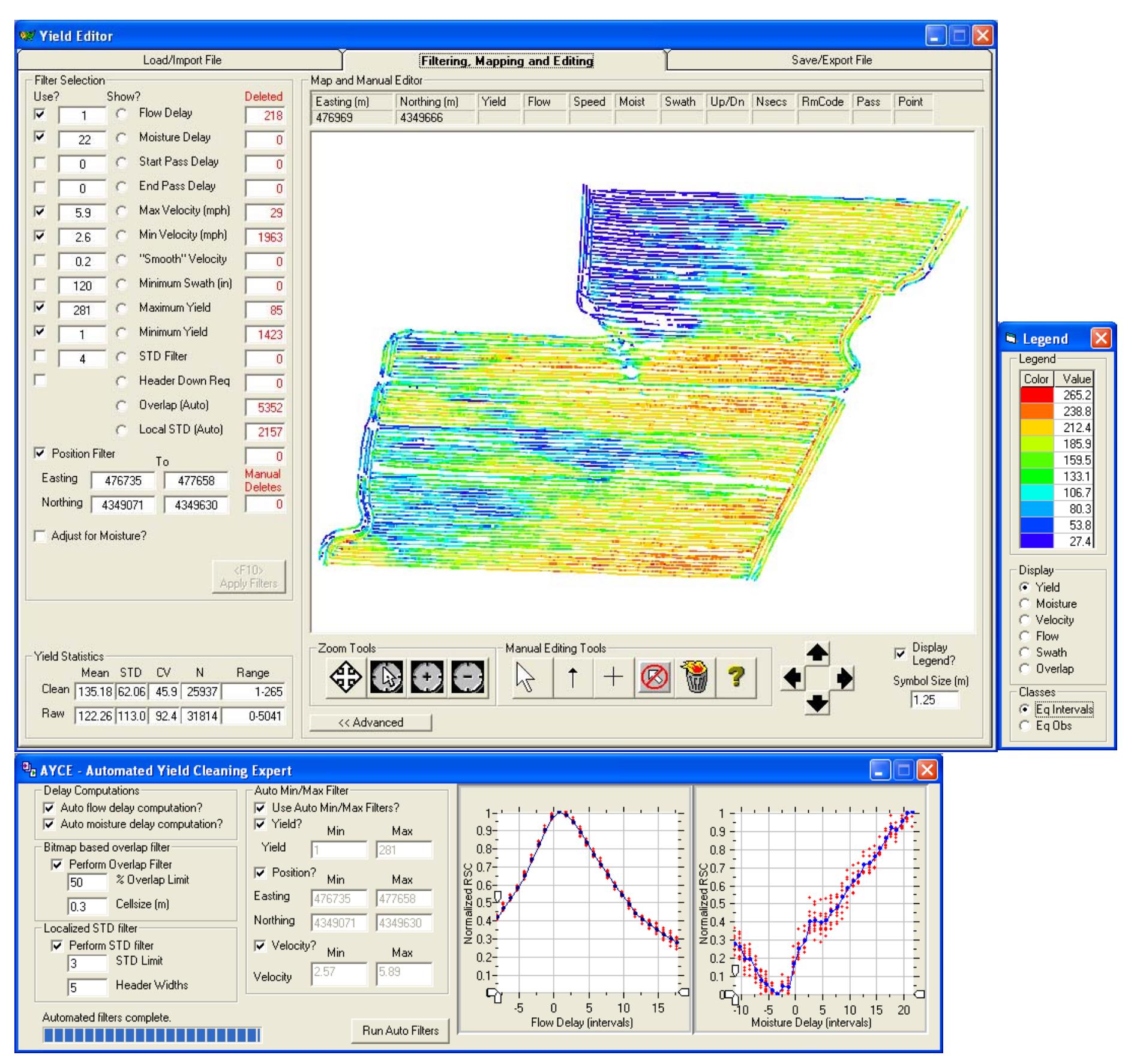This screenshot has height=1064, width=1134.
Task: Close the Legend window
Action: click(x=1102, y=338)
